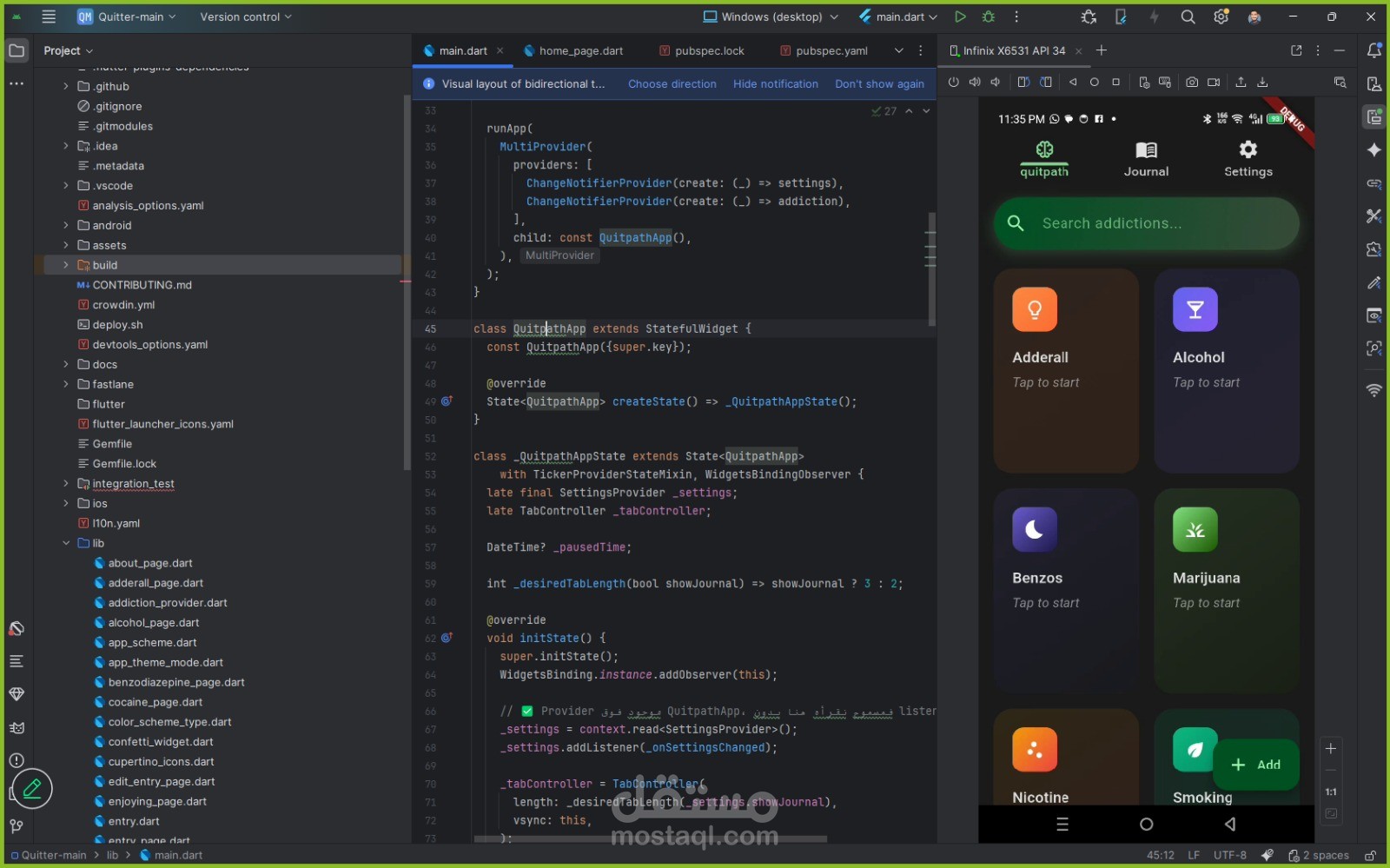The image size is (1390, 868).
Task: Start screen recording in the emulator toolbar
Action: (x=1213, y=83)
